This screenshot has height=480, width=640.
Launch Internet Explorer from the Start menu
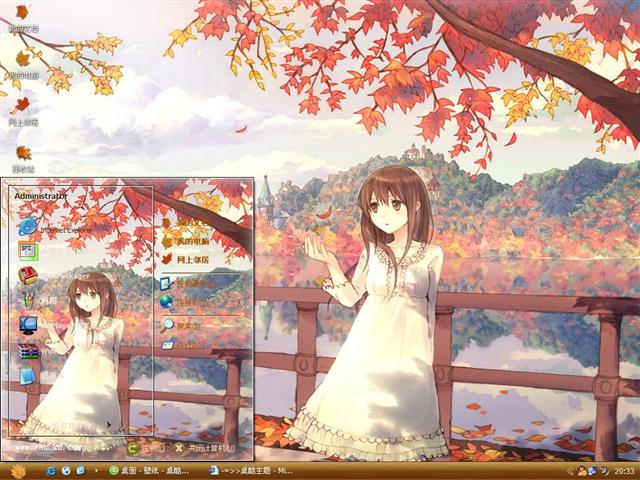(x=55, y=227)
